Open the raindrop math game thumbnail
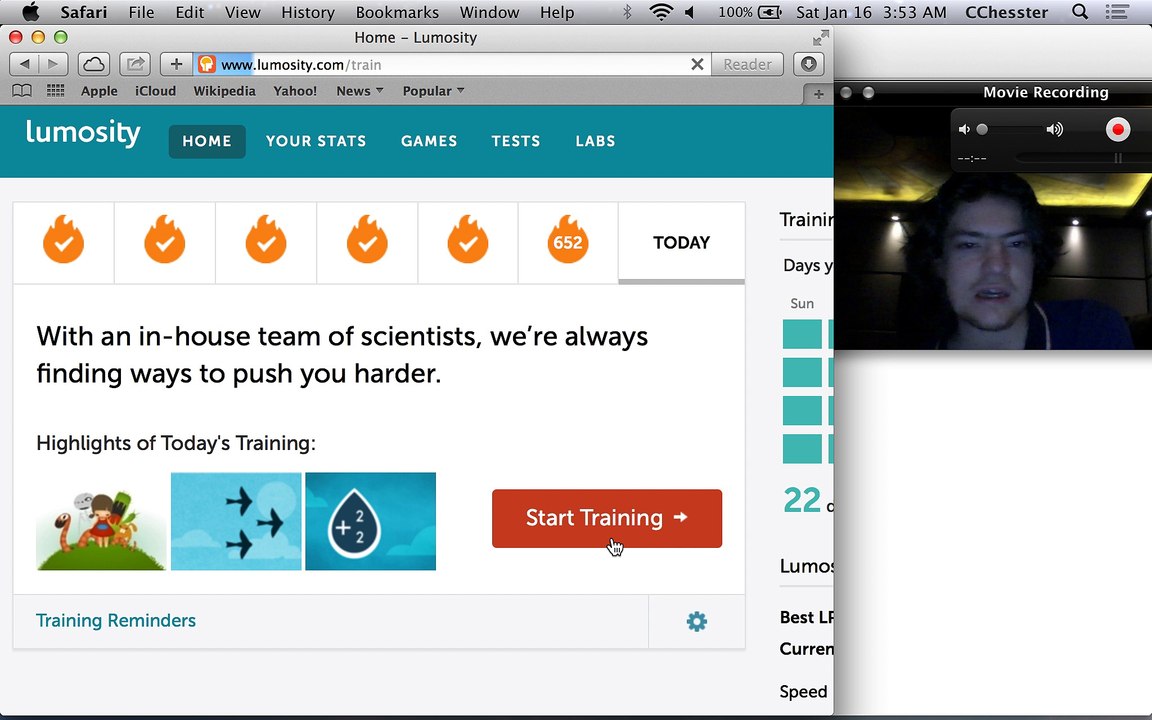This screenshot has height=720, width=1152. tap(370, 521)
